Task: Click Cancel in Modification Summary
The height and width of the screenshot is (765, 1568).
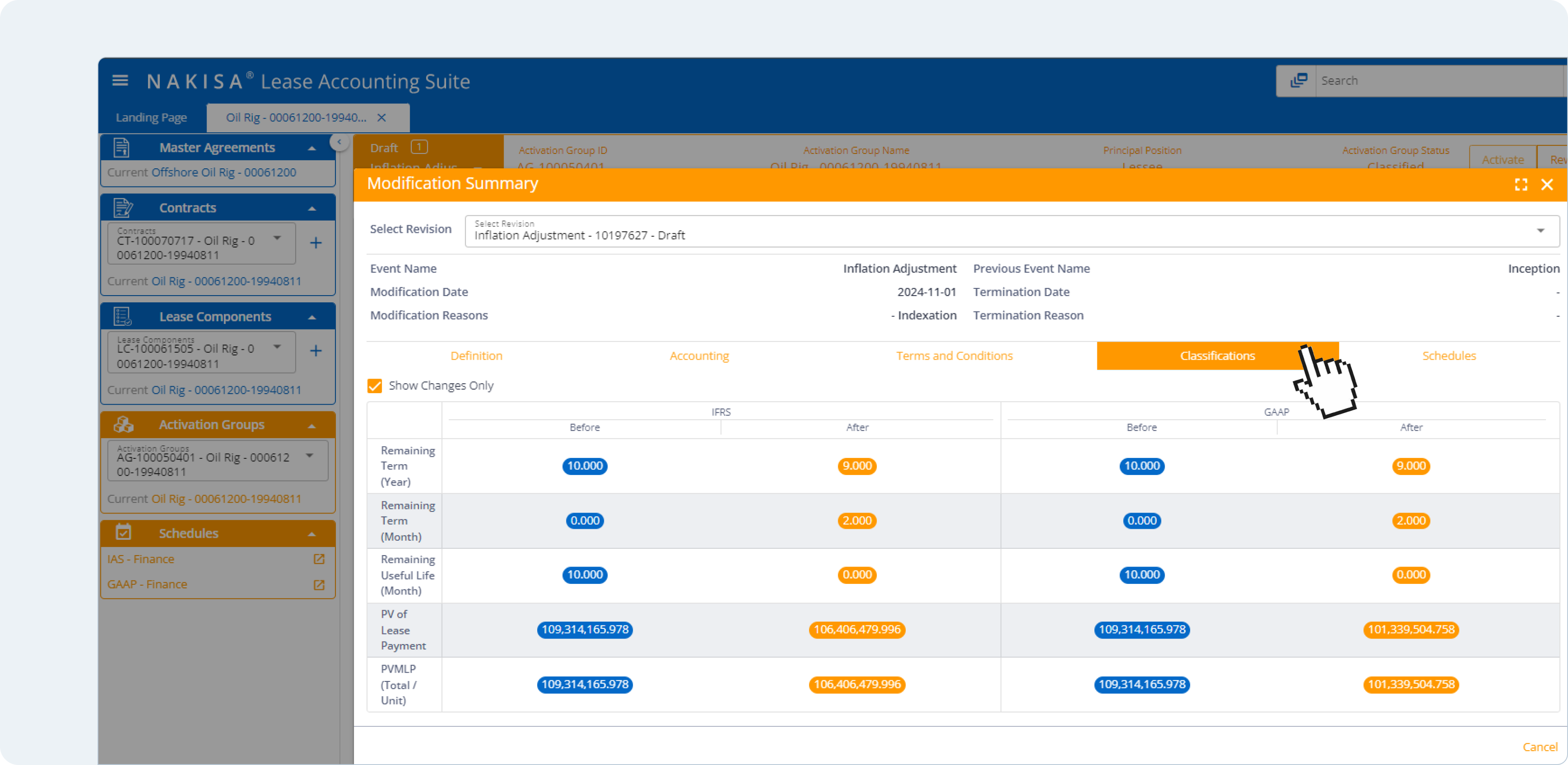Action: point(1540,746)
